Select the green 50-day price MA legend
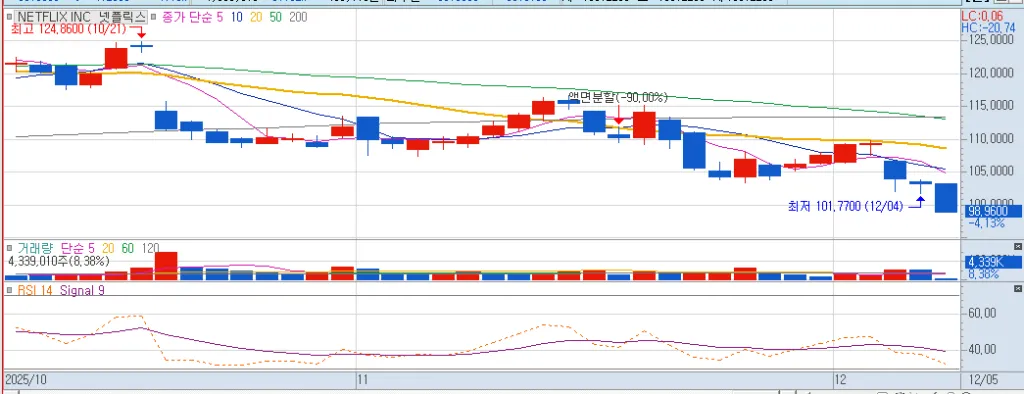Screen dimensions: 1024x394 click(x=275, y=17)
